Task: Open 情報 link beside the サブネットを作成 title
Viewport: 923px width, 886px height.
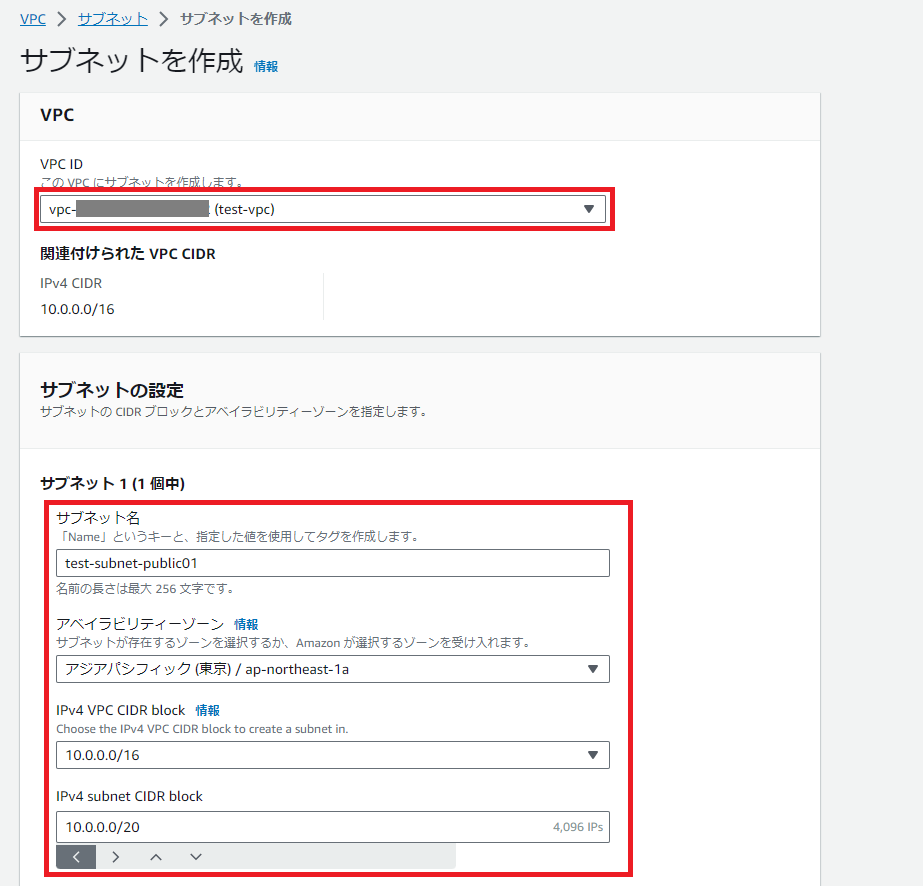Action: [x=266, y=66]
